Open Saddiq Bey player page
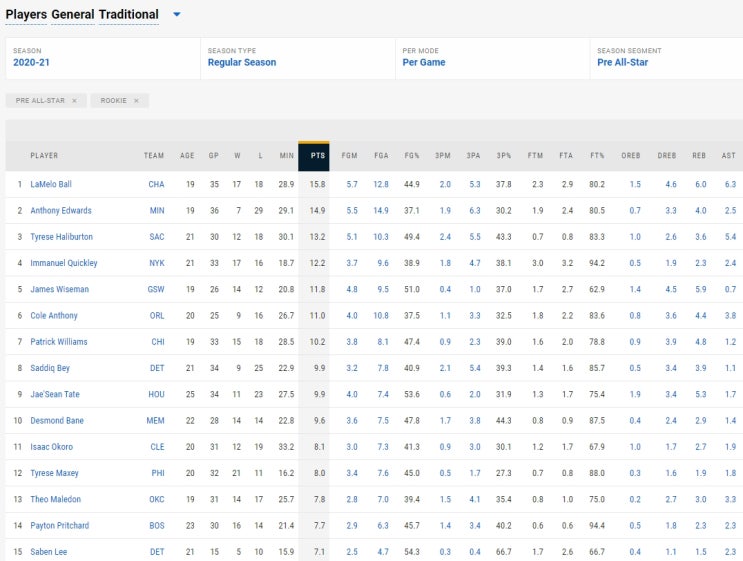The image size is (743, 561). coord(50,368)
